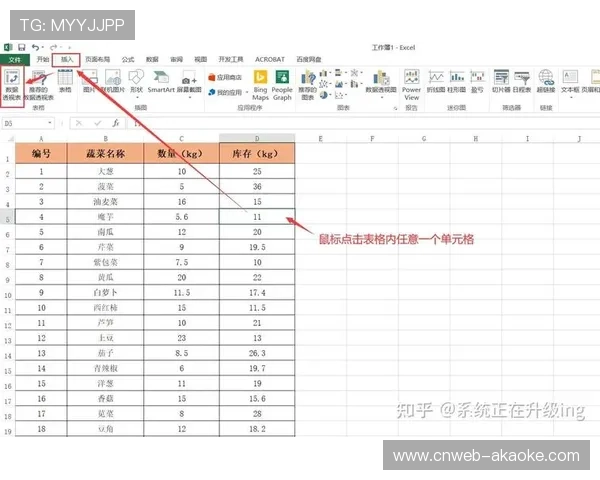Image resolution: width=600 pixels, height=480 pixels.
Task: Click cell D5 containing 11
Action: click(x=257, y=217)
